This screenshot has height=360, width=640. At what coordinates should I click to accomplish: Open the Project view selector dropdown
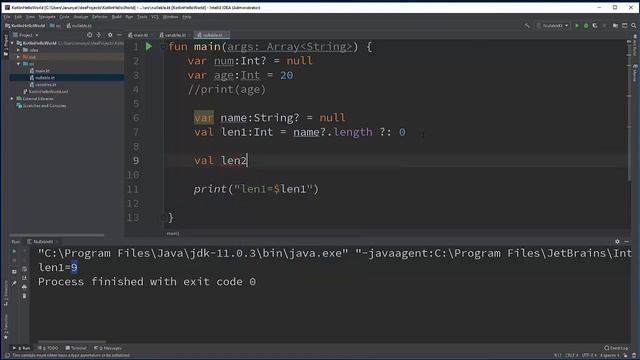tap(26, 35)
